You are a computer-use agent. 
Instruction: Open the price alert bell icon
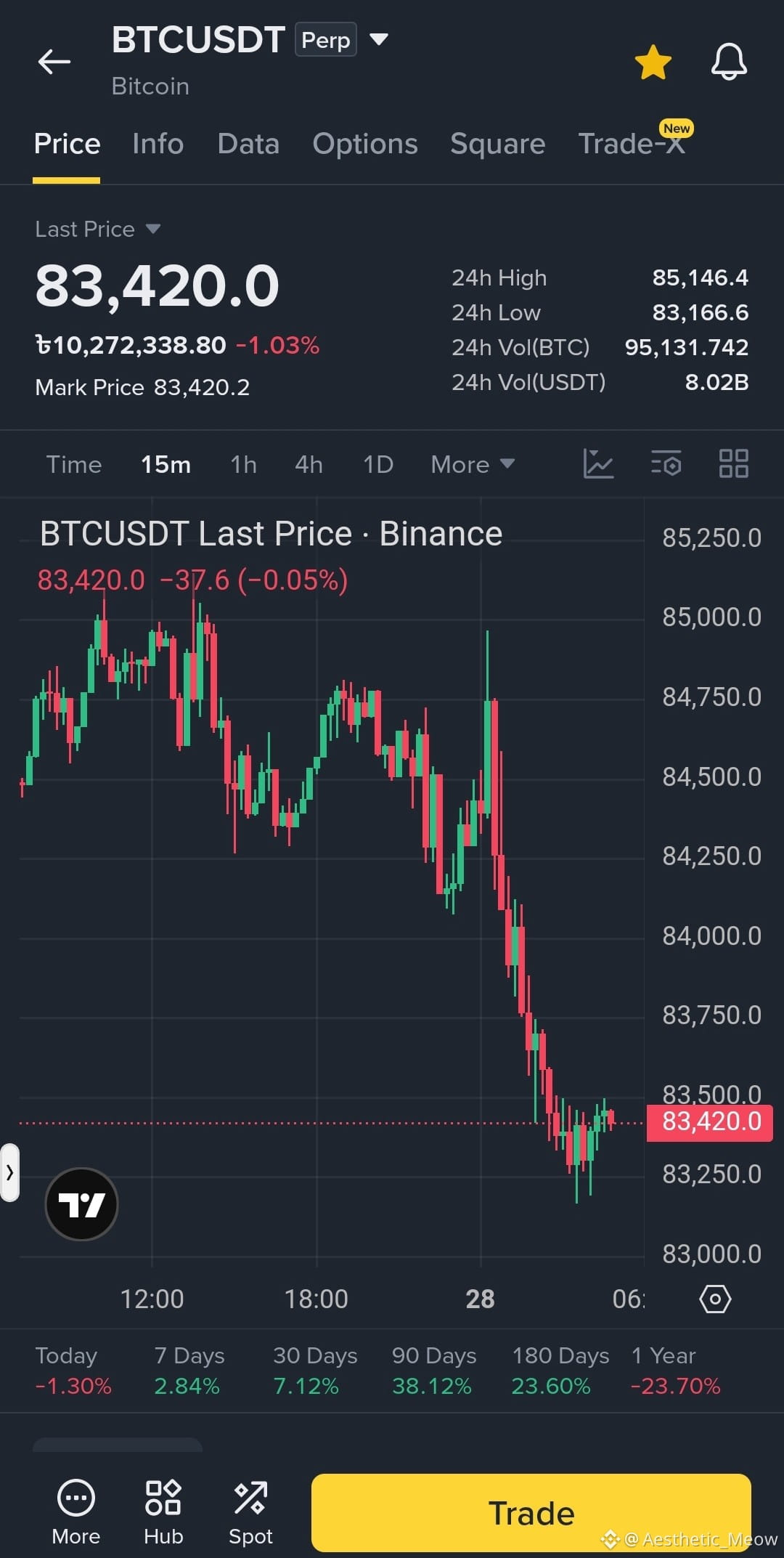(729, 62)
